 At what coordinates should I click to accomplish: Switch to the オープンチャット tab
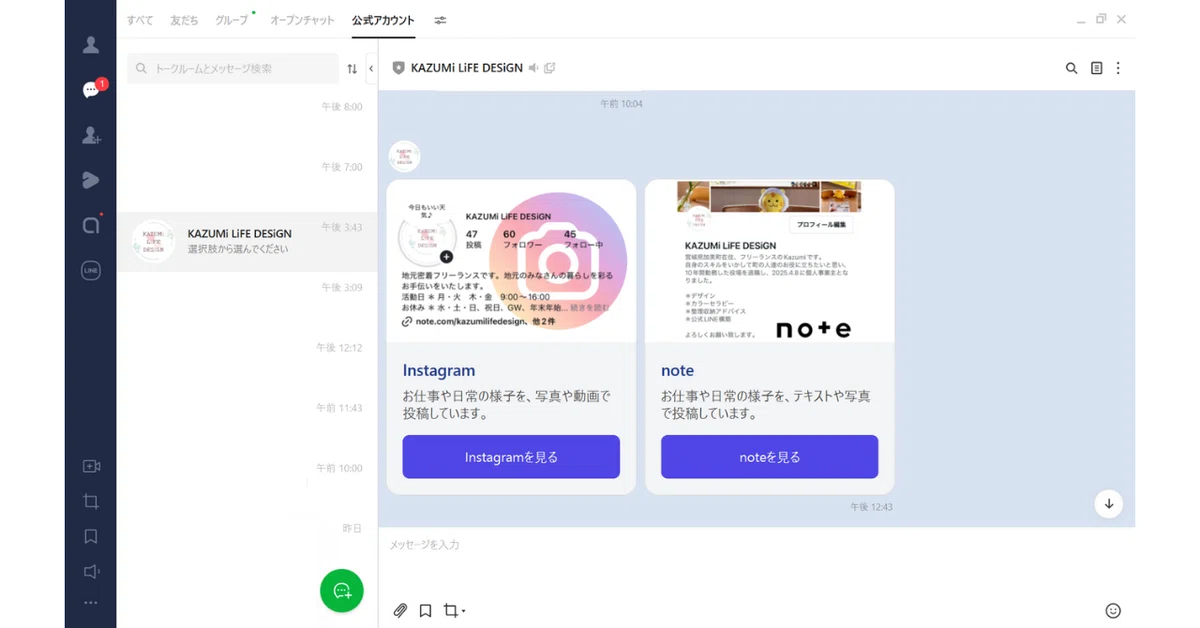point(302,20)
